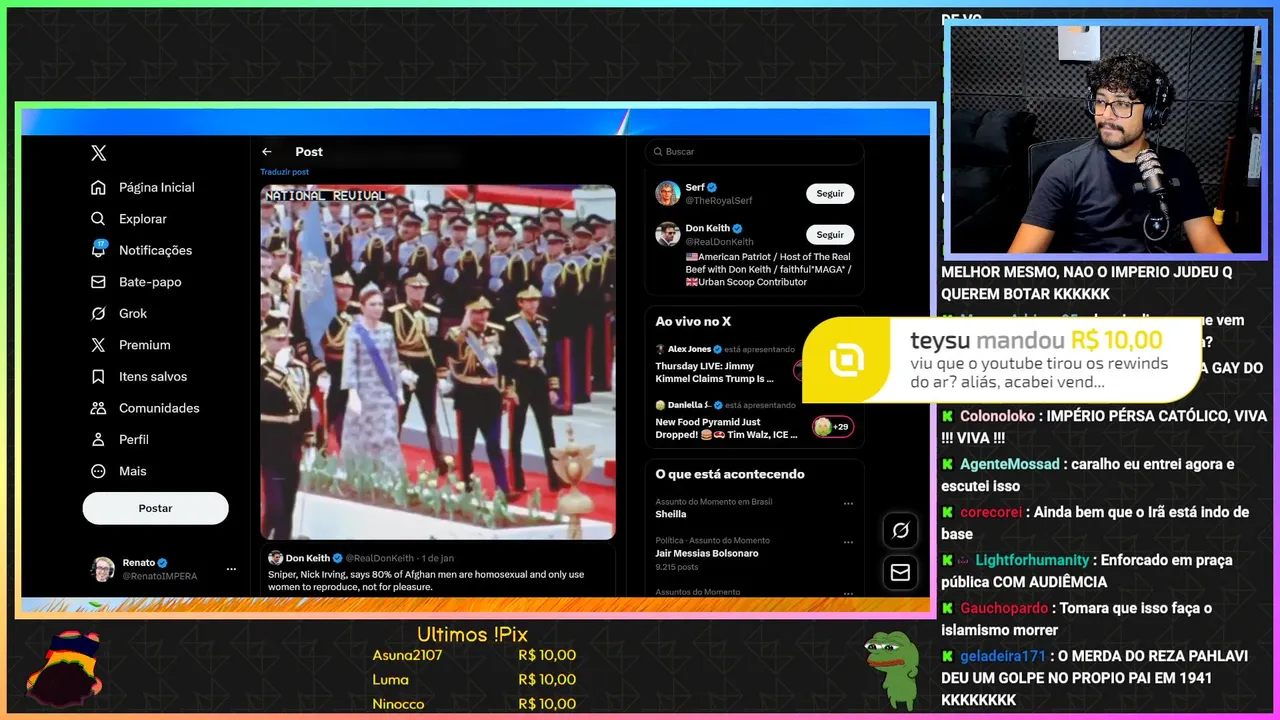Open Página Inicial menu label
This screenshot has height=720, width=1280.
coord(157,187)
